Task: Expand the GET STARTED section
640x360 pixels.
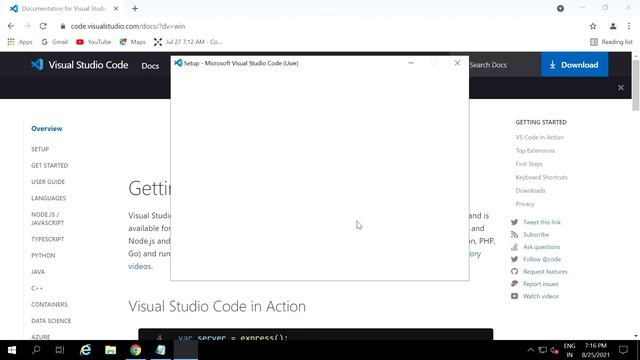Action: (x=49, y=166)
